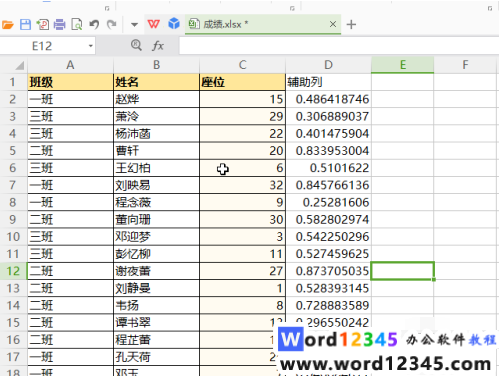Close the 成绩.xlsx tab
This screenshot has height=380, width=501.
click(x=333, y=24)
